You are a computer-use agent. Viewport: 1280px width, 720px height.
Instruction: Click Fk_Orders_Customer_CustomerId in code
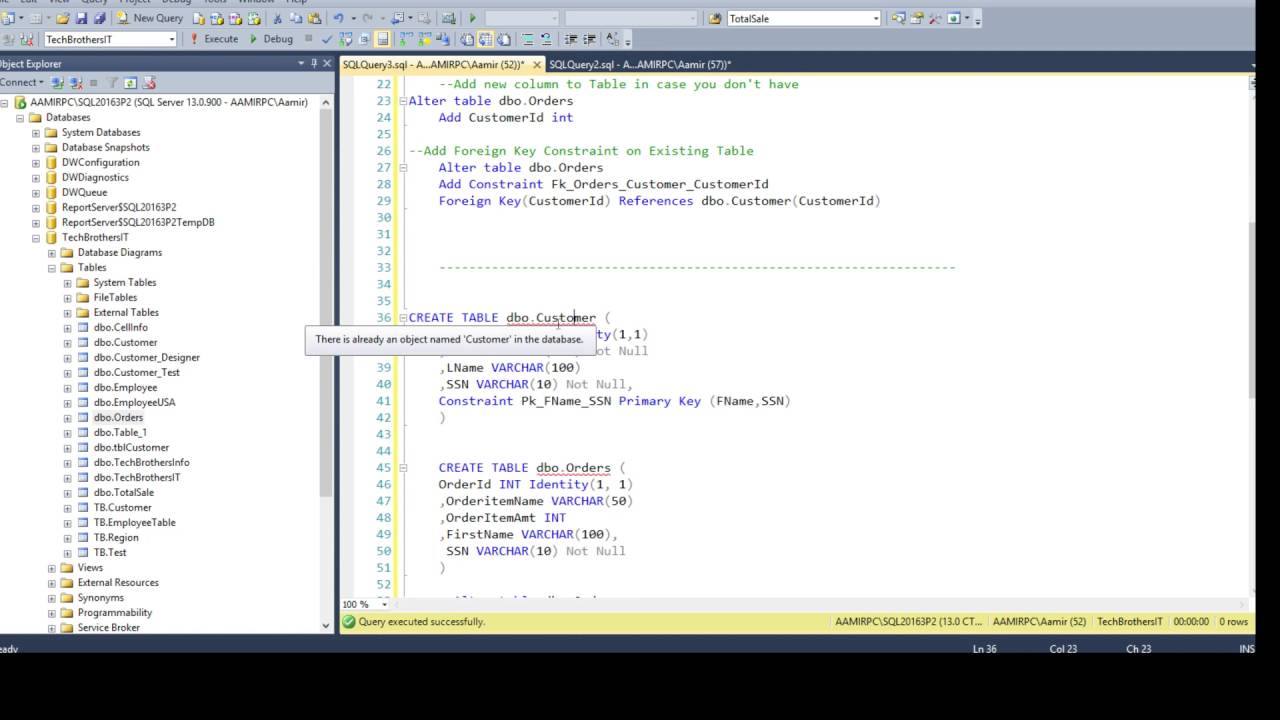click(x=659, y=184)
